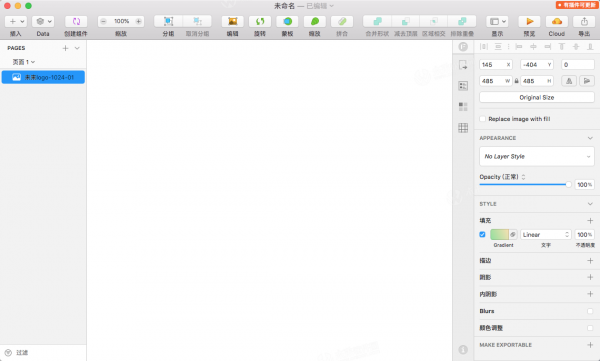Viewport: 600px width, 361px height.
Task: Click the color squares icon in inspector sidebar
Action: point(463,106)
